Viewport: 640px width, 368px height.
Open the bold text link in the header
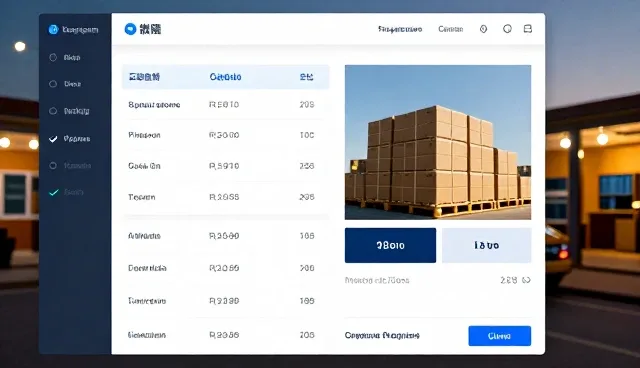click(400, 29)
